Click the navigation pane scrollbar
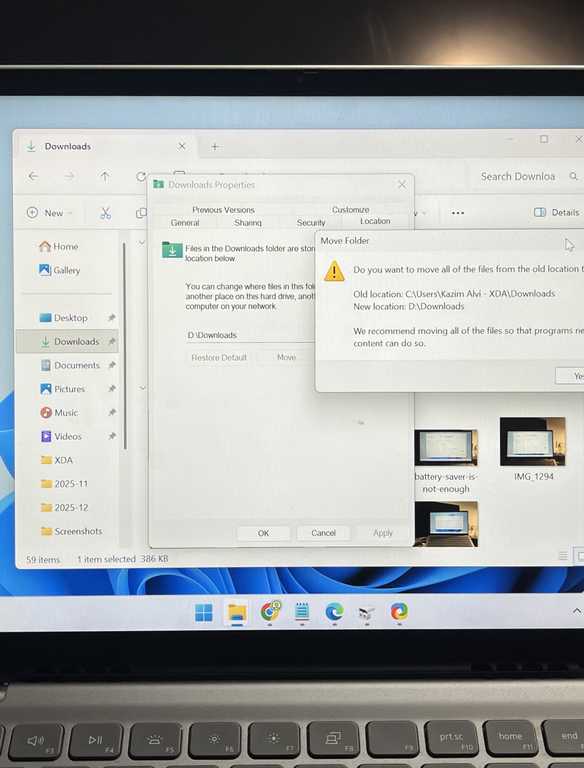 tap(124, 345)
